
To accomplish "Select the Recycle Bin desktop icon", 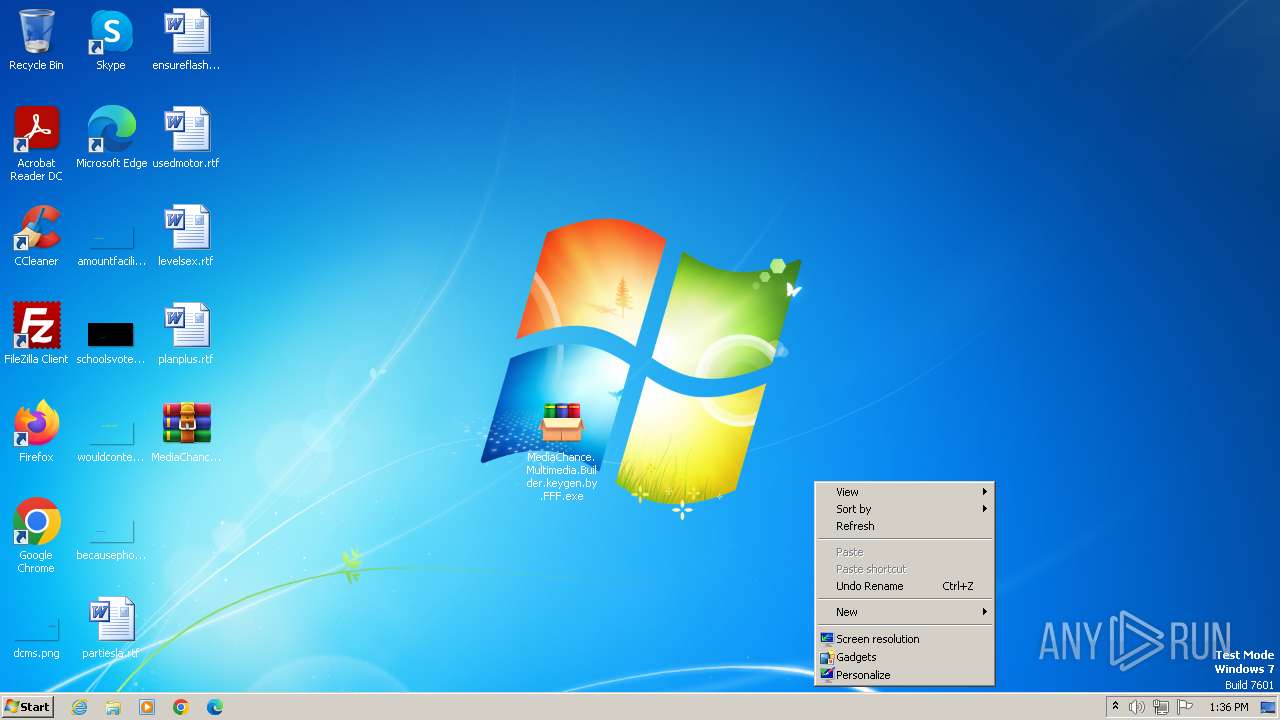I will 36,40.
